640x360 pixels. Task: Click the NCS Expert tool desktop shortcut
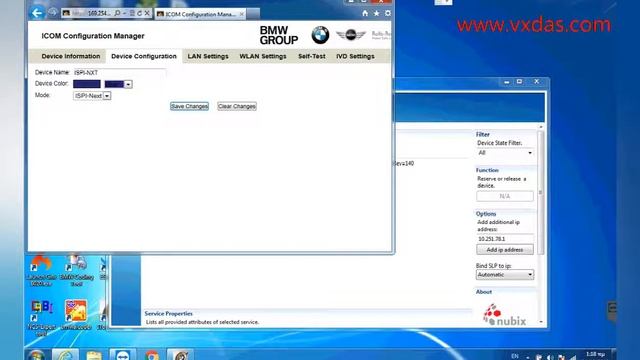(41, 318)
